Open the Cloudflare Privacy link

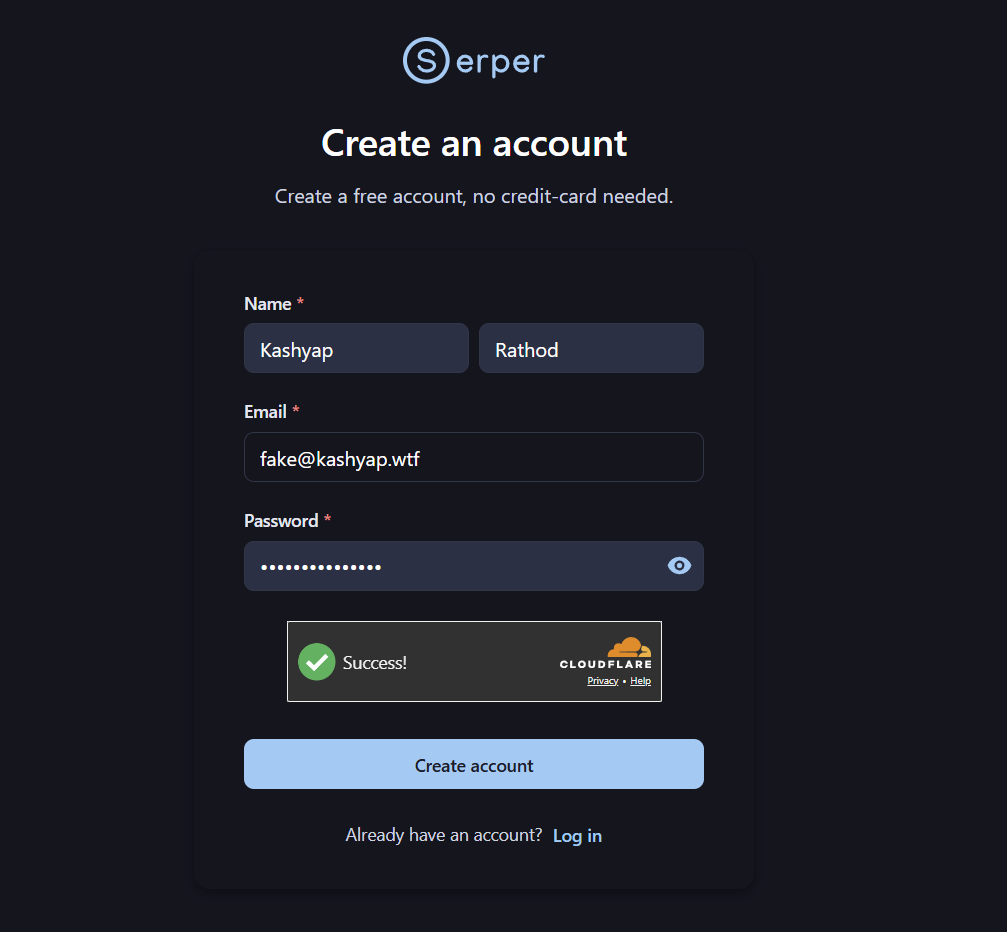[x=602, y=681]
